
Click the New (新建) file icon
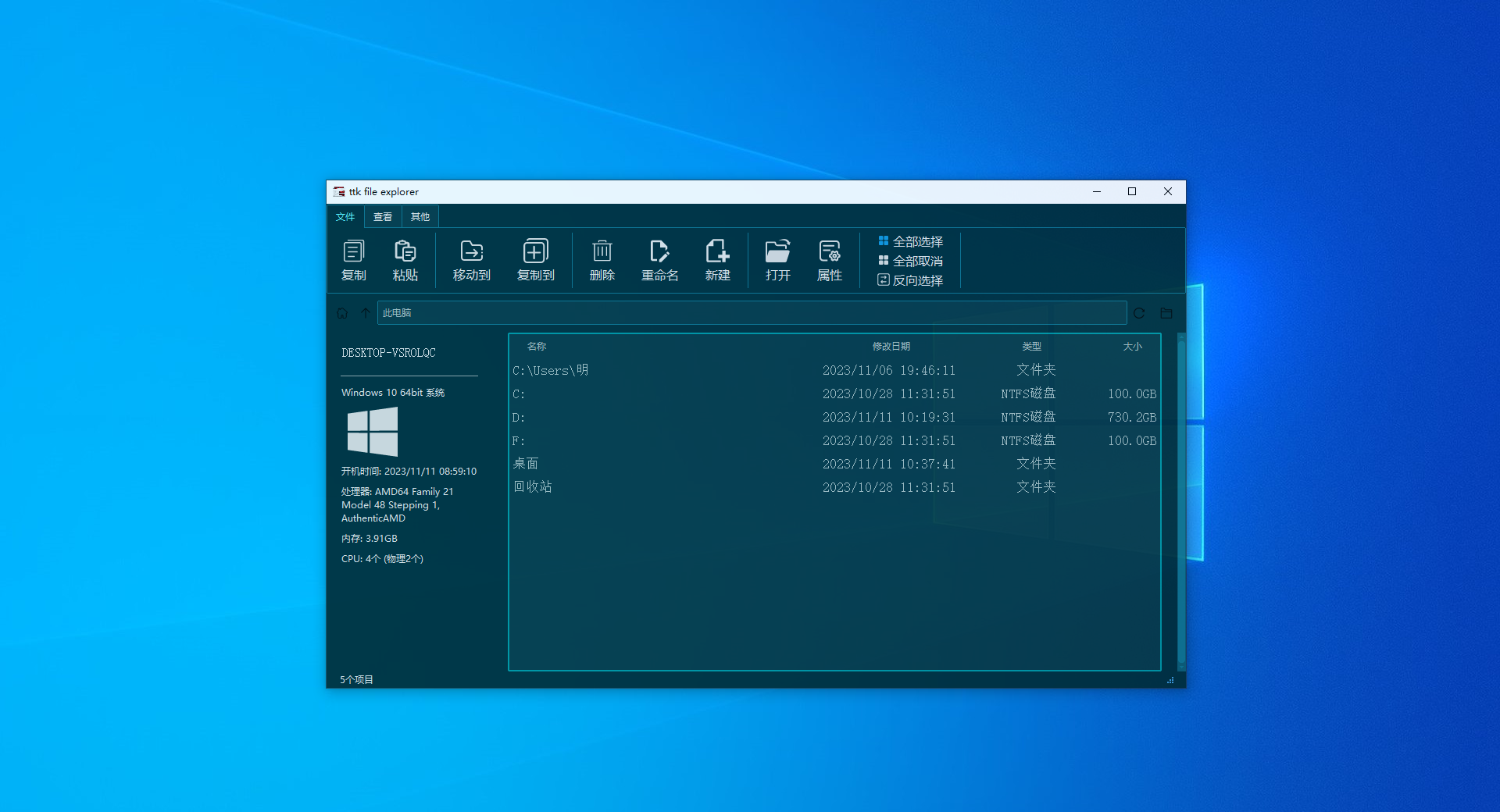pos(718,251)
